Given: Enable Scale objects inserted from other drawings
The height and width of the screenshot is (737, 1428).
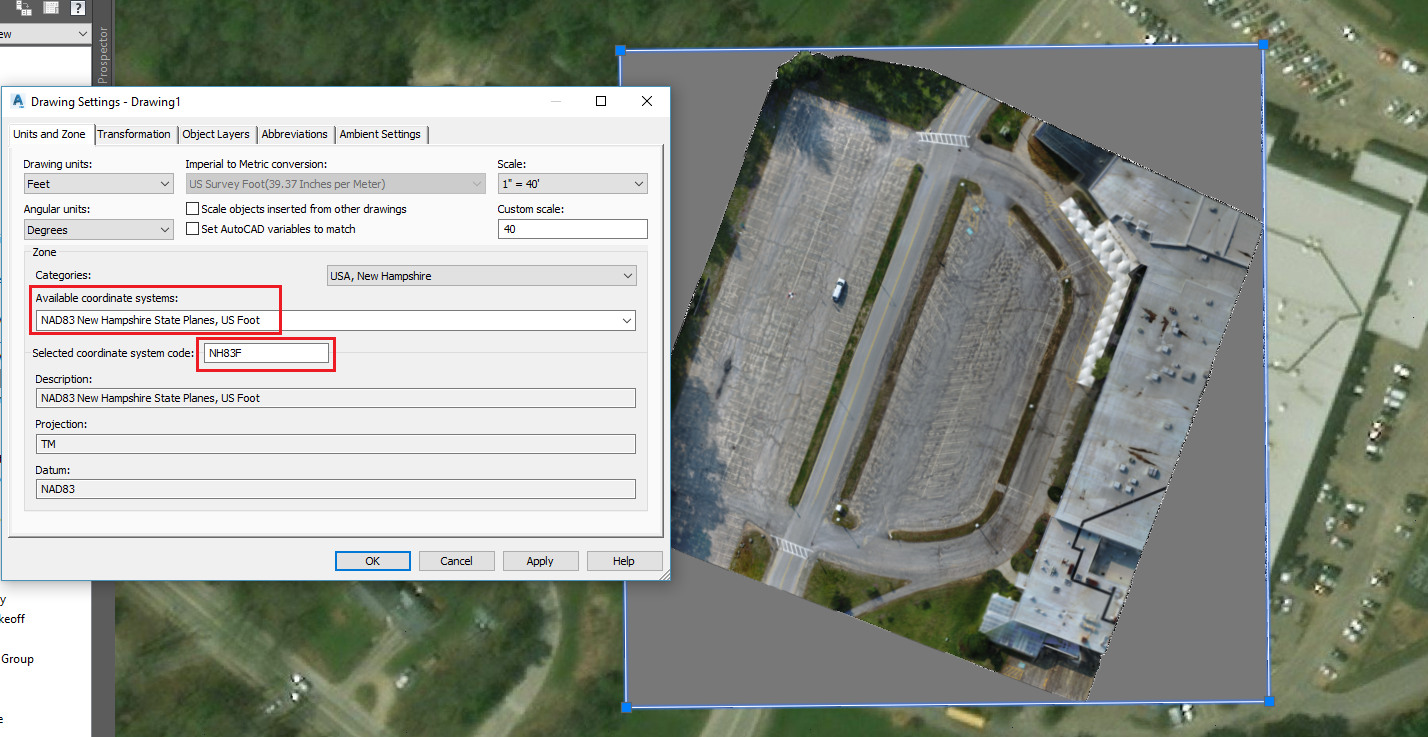Looking at the screenshot, I should click(193, 209).
